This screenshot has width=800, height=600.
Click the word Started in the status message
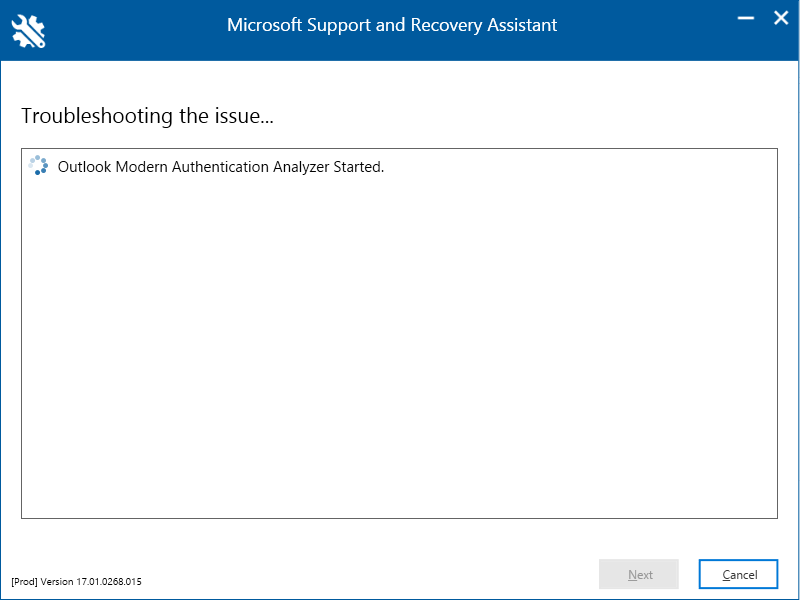click(358, 167)
